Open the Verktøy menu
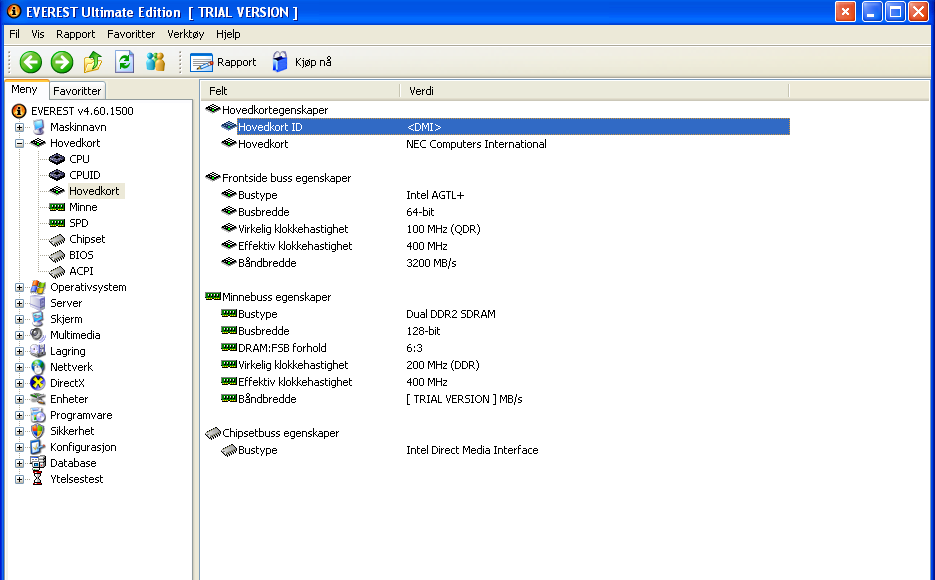The width and height of the screenshot is (935, 580). click(x=185, y=34)
